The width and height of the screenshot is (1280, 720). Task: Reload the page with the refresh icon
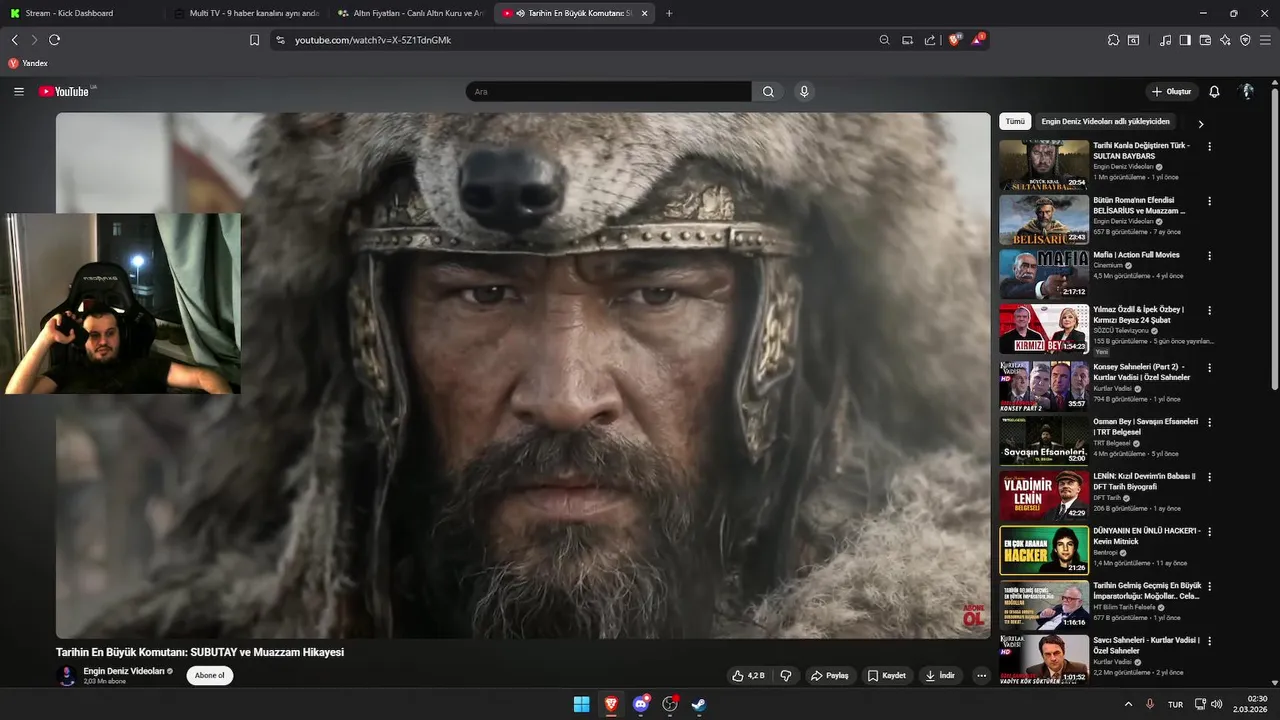[x=54, y=40]
